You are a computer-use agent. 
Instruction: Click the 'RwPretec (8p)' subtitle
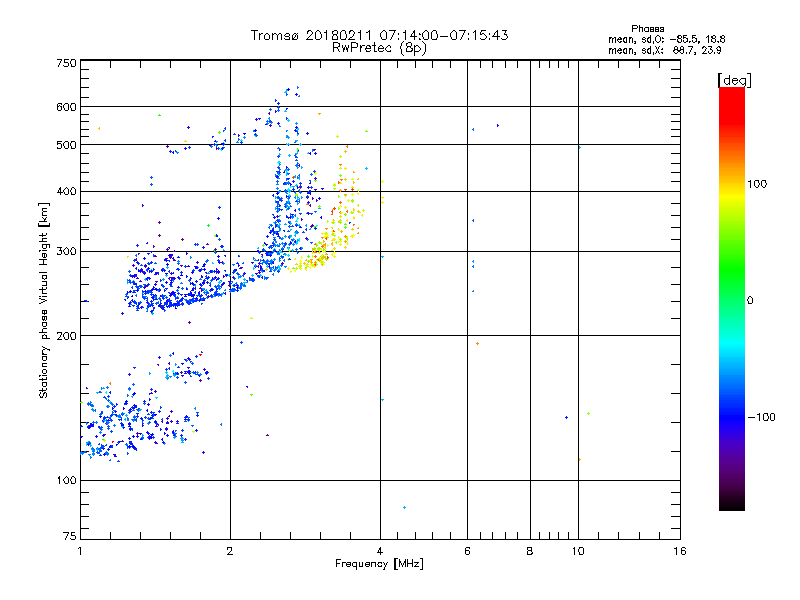[379, 48]
